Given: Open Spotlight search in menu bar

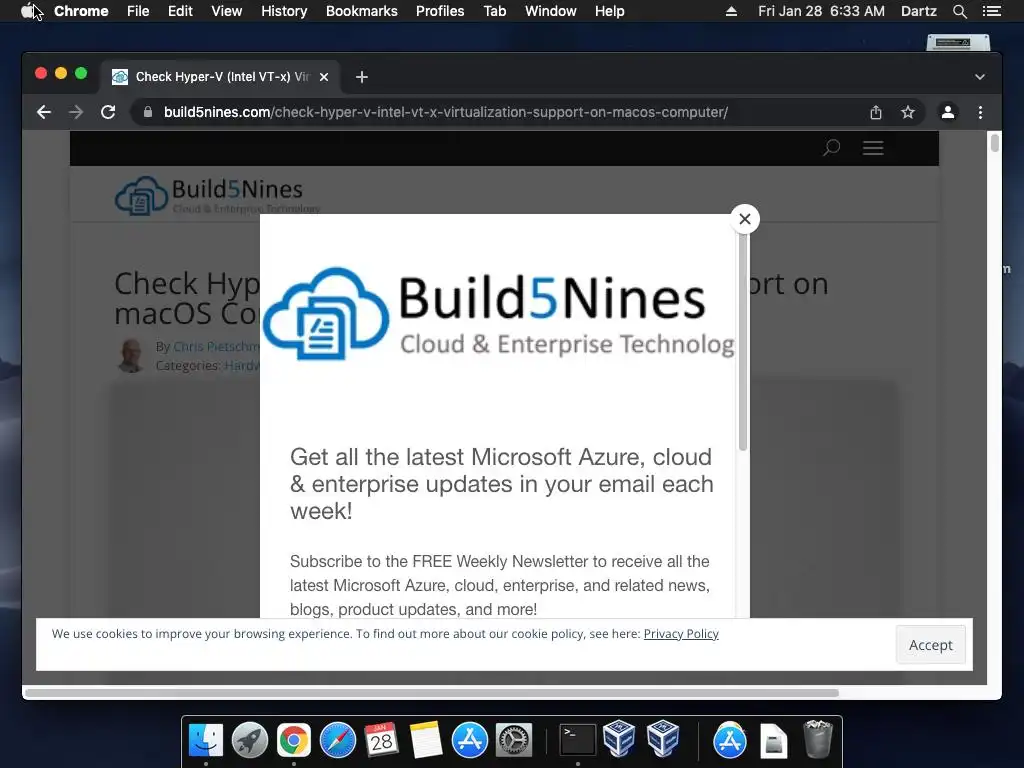Looking at the screenshot, I should tap(959, 11).
